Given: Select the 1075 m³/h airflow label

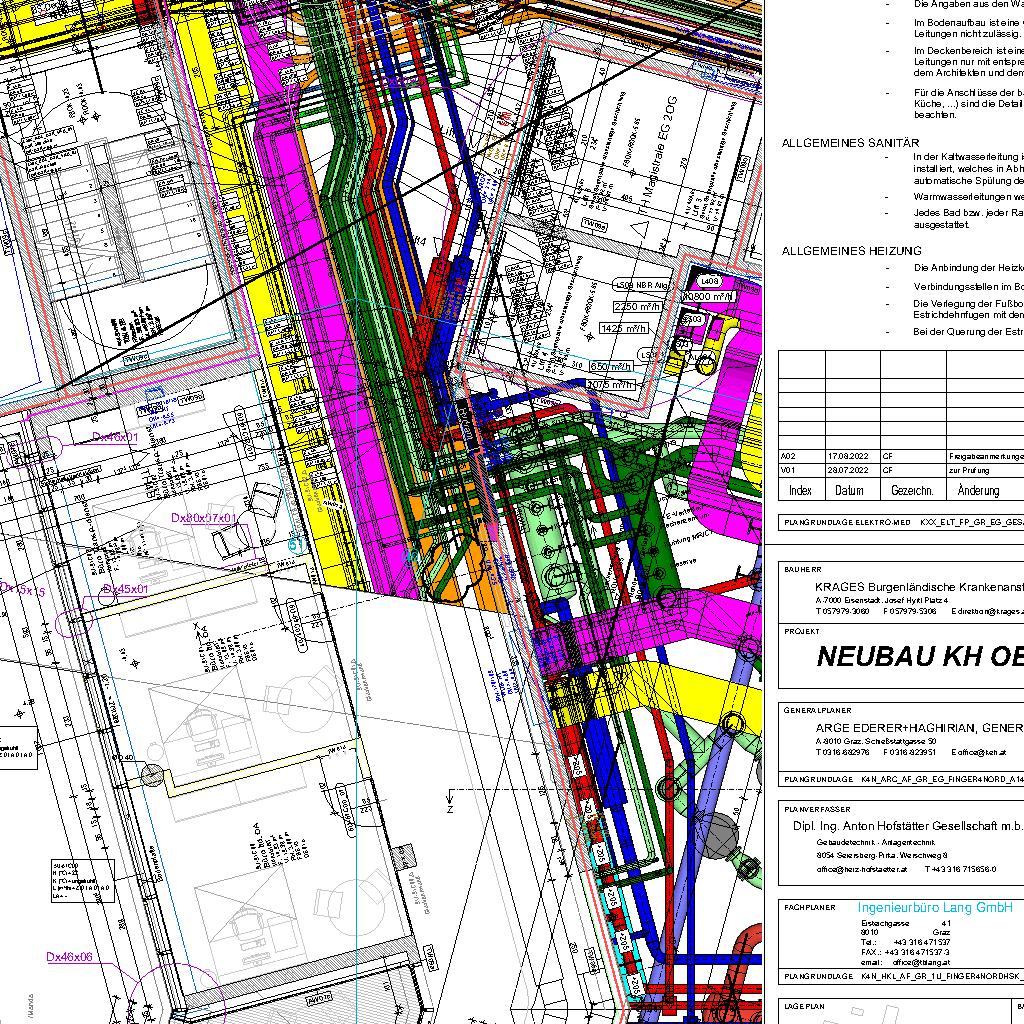Looking at the screenshot, I should point(611,384).
